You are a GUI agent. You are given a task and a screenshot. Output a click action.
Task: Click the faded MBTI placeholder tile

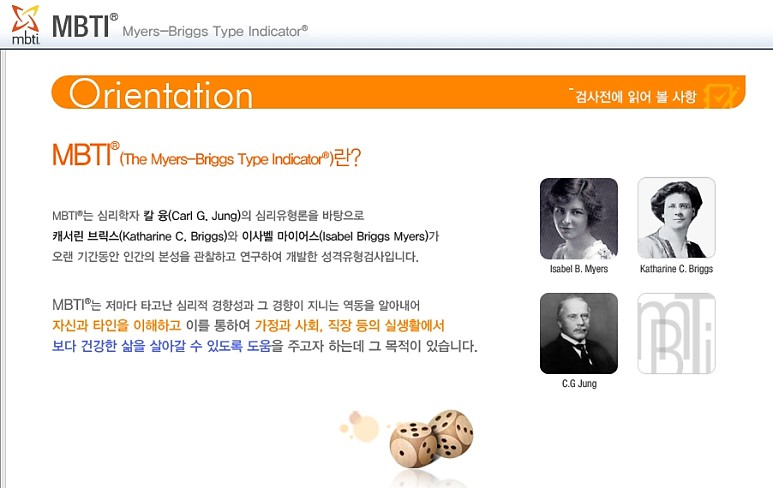(x=676, y=333)
